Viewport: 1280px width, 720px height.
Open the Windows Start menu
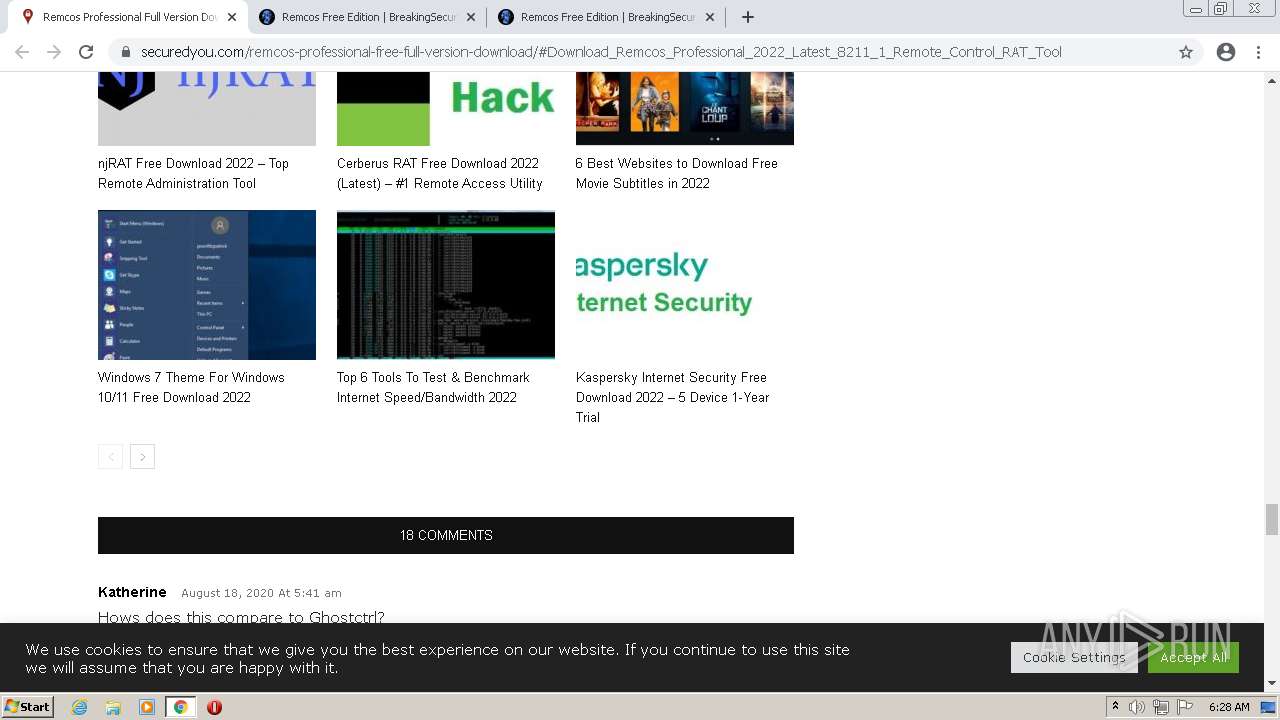(27, 707)
